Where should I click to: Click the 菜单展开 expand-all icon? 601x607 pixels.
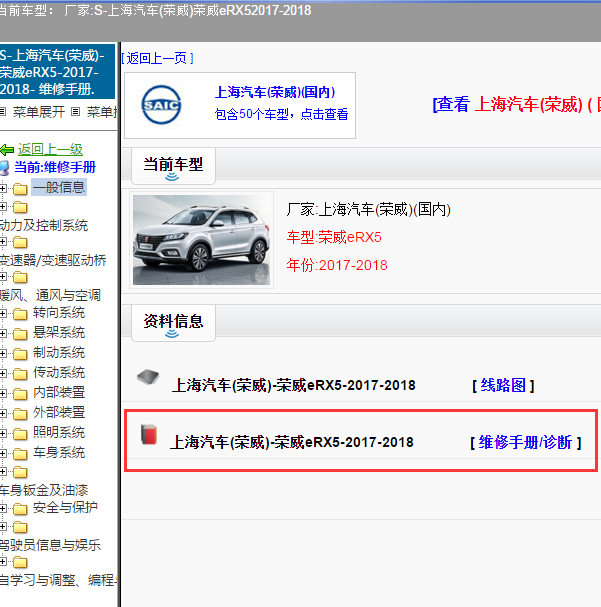pos(3,112)
